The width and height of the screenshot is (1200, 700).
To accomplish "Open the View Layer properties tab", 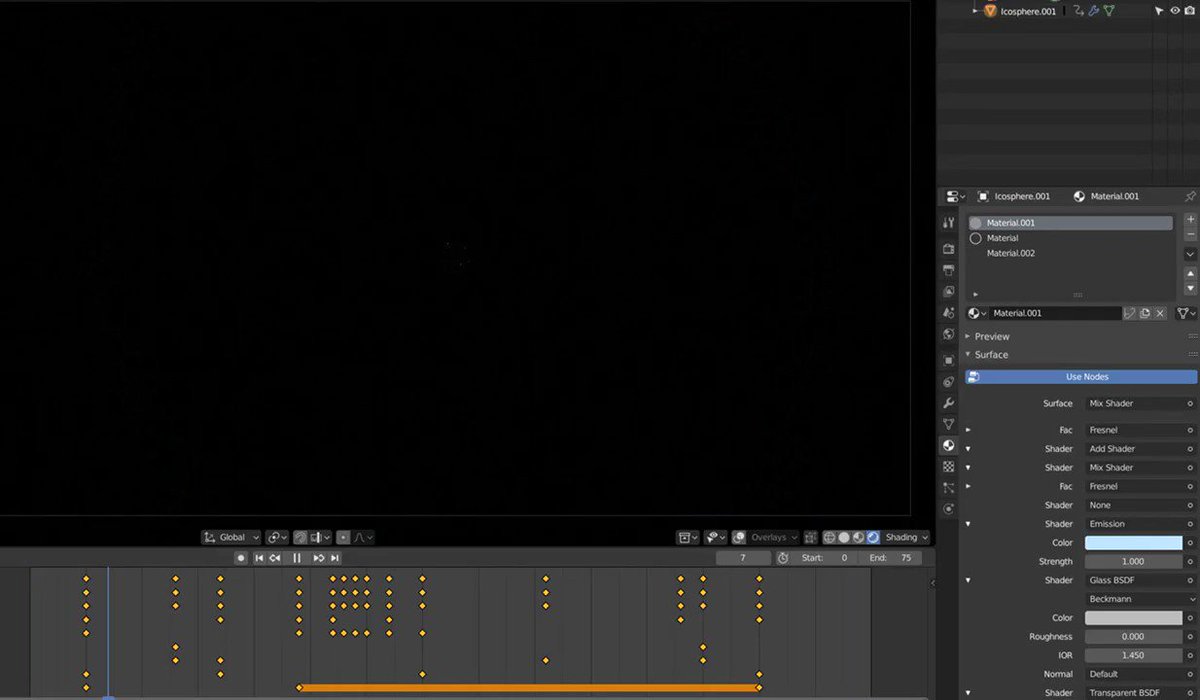I will pos(949,291).
